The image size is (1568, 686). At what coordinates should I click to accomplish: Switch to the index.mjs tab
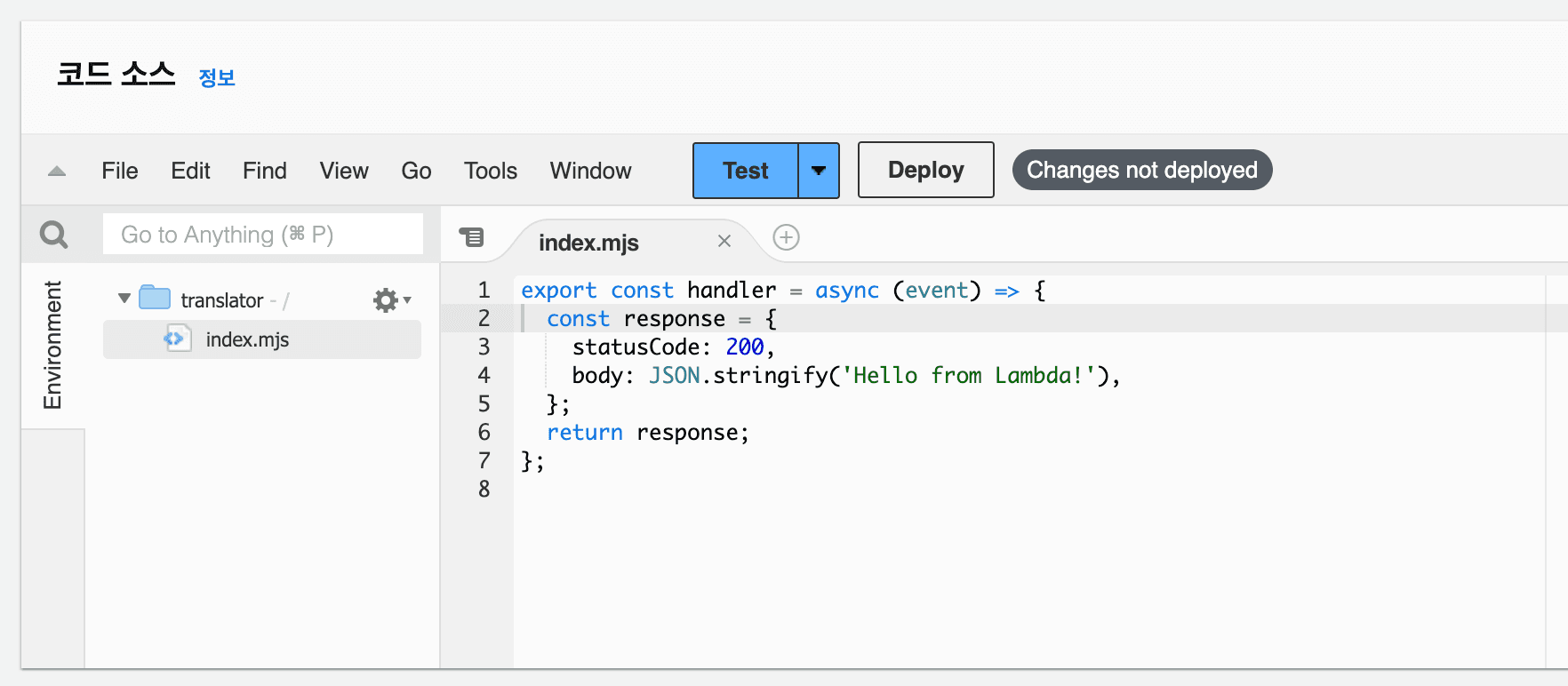tap(588, 243)
